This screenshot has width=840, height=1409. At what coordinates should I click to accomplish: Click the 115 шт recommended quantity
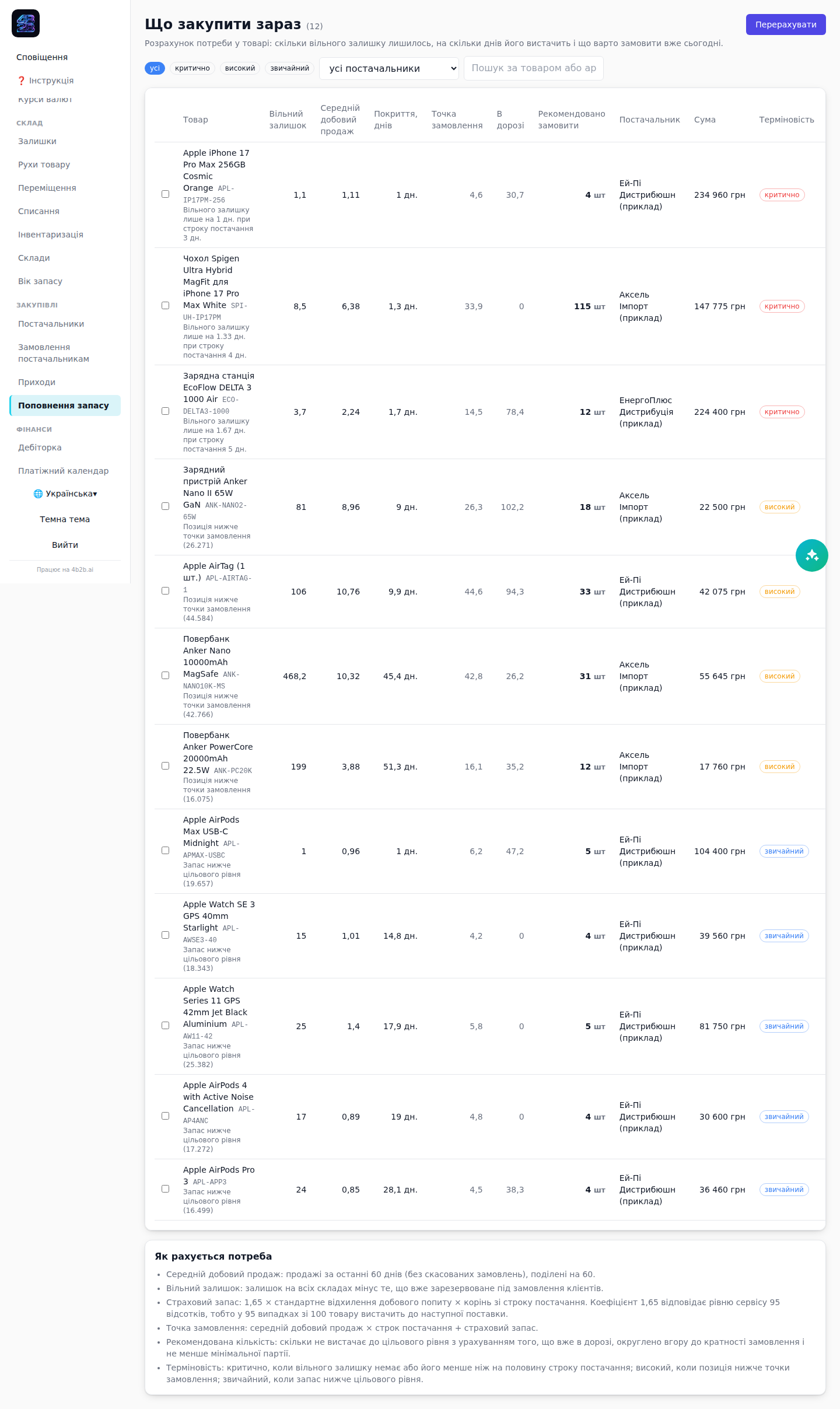coord(589,306)
